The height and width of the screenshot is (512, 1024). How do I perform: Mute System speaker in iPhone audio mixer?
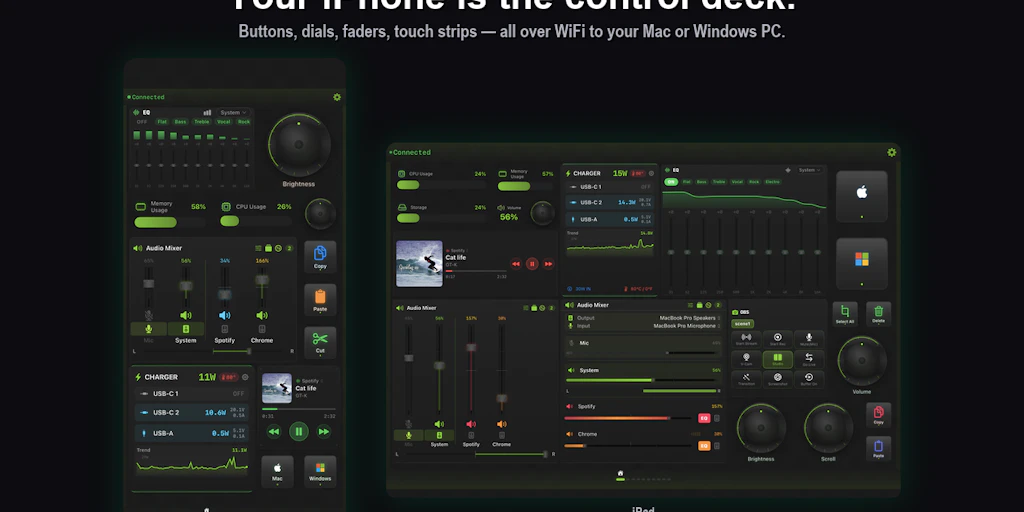[185, 315]
